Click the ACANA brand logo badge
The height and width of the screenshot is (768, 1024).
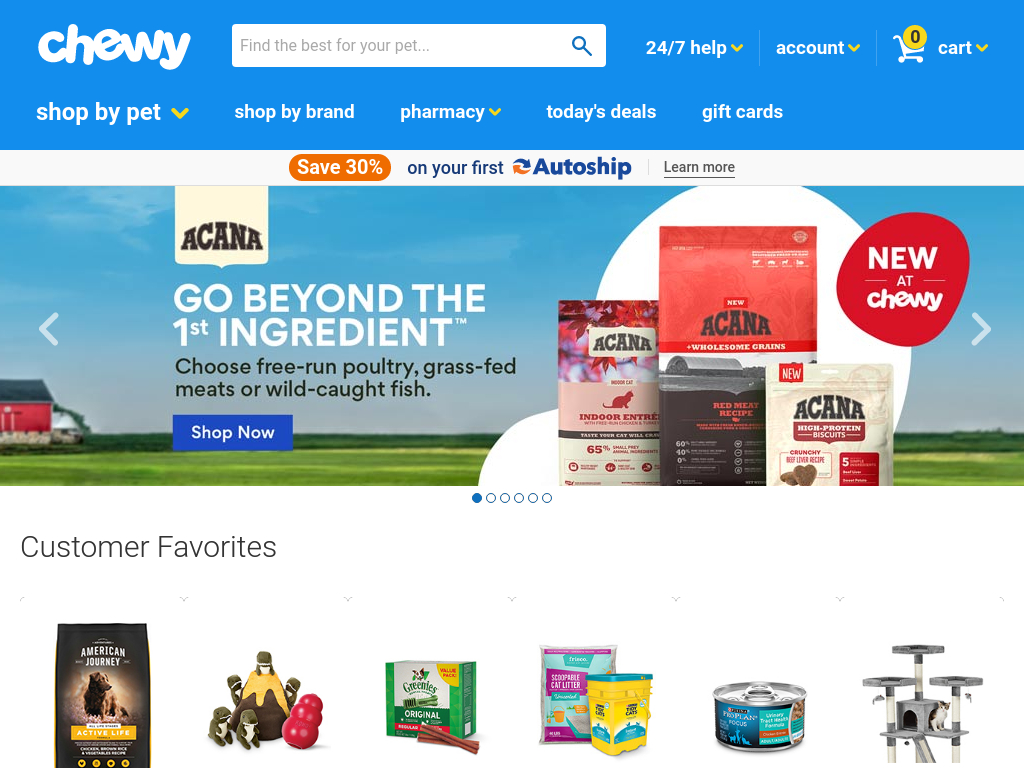coord(221,227)
